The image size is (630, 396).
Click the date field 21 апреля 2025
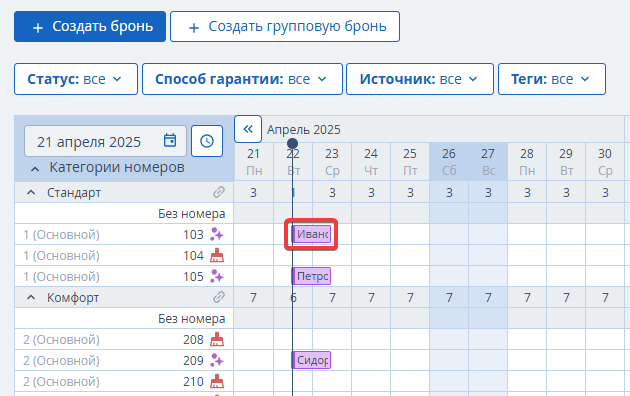(x=105, y=141)
